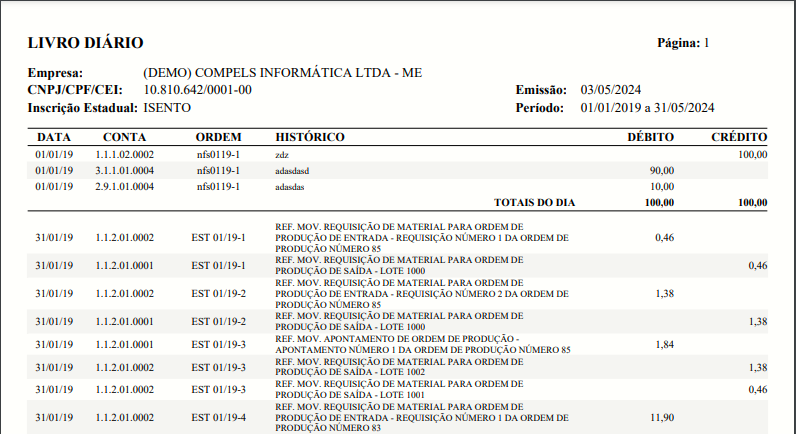Click the 'Página: 1' page indicator

click(x=683, y=43)
